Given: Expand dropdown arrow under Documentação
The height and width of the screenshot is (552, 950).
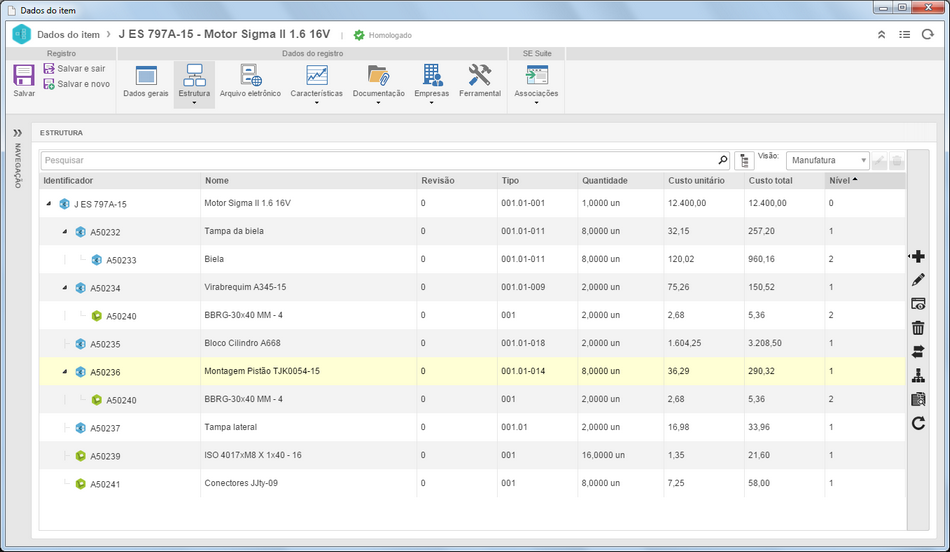Looking at the screenshot, I should pyautogui.click(x=379, y=103).
